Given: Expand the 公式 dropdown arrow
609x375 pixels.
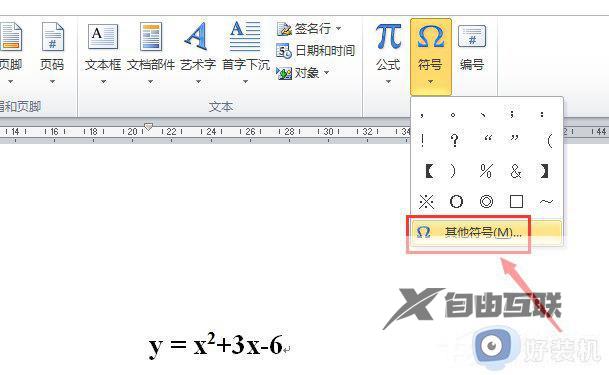Looking at the screenshot, I should 388,82.
